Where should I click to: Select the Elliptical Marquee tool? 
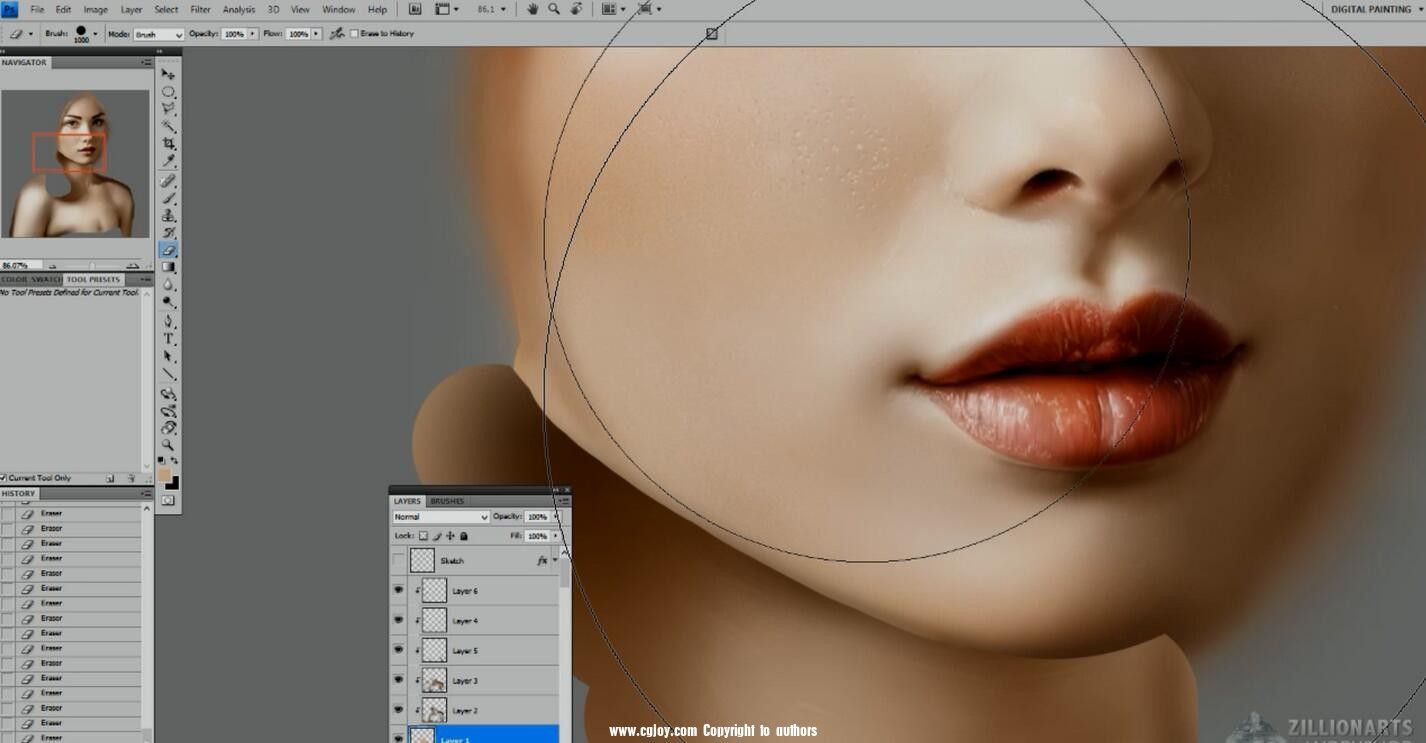(x=168, y=92)
